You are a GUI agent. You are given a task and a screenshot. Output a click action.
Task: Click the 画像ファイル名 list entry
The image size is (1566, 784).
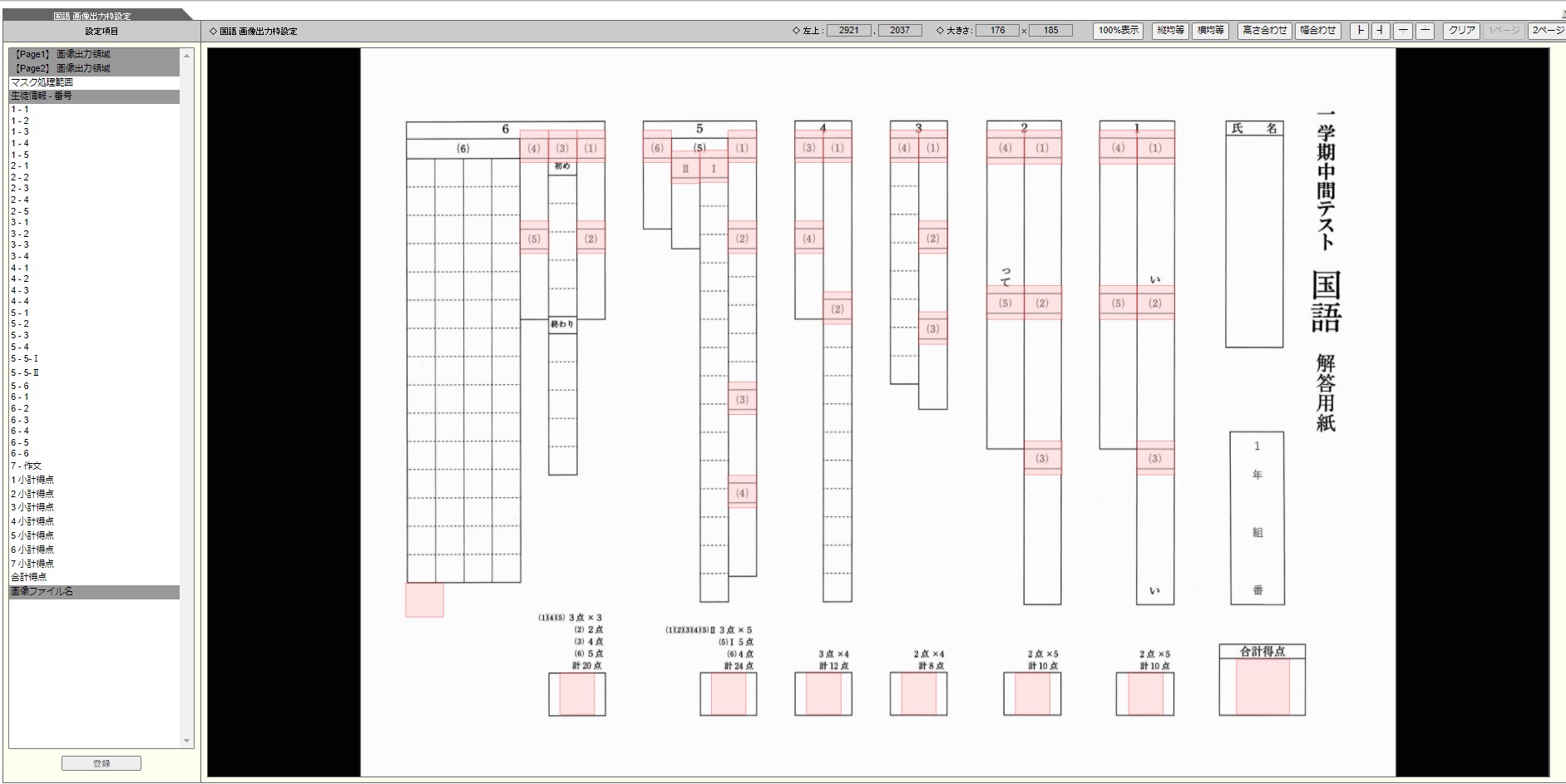(42, 592)
